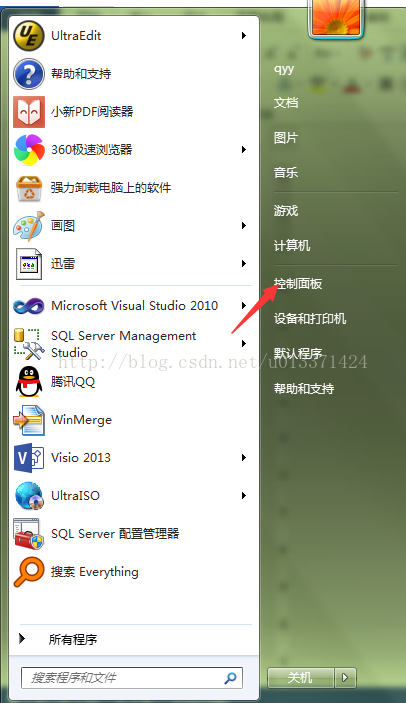Screen dimensions: 406x703
Task: Expand the 迅雷 submenu arrow
Action: (x=244, y=264)
